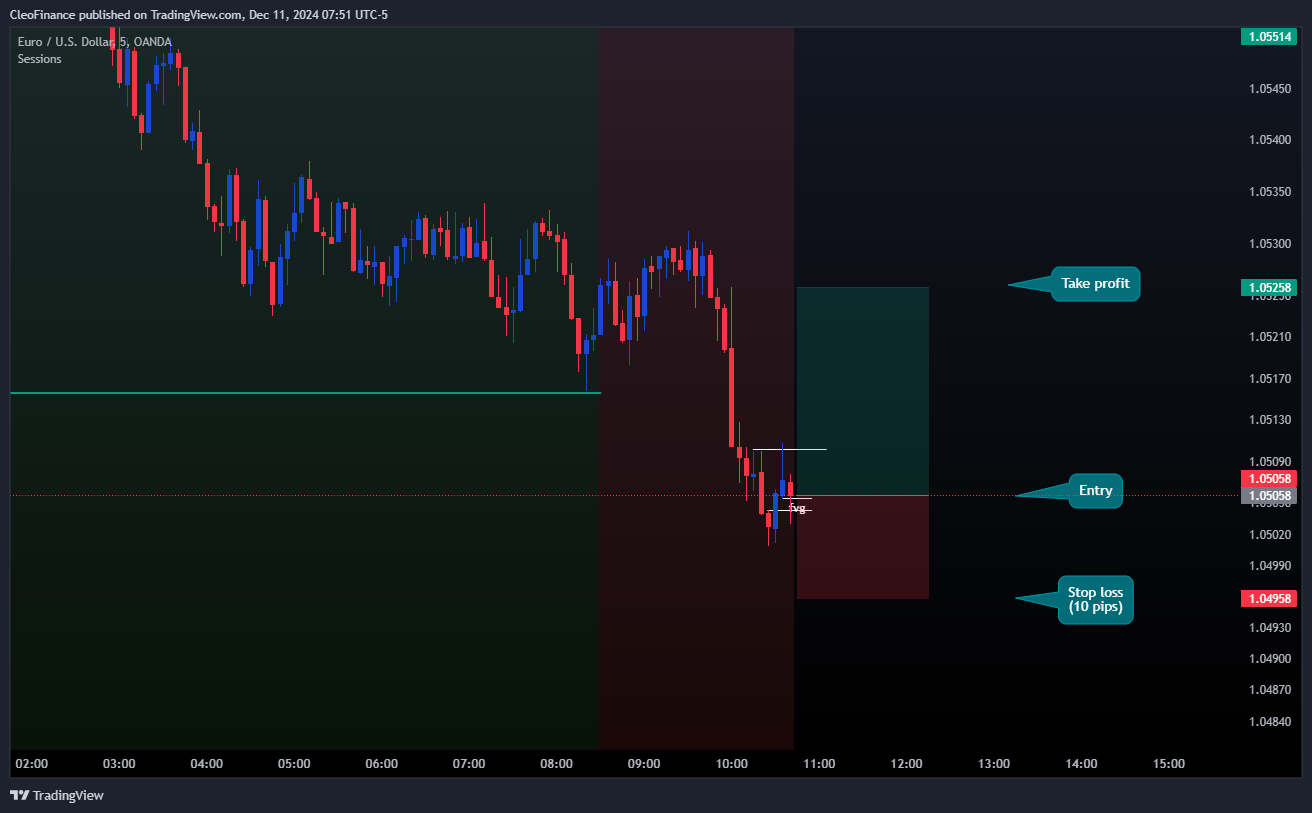The height and width of the screenshot is (813, 1312).
Task: Click the red 1.04958 stop price tag
Action: pos(1269,599)
